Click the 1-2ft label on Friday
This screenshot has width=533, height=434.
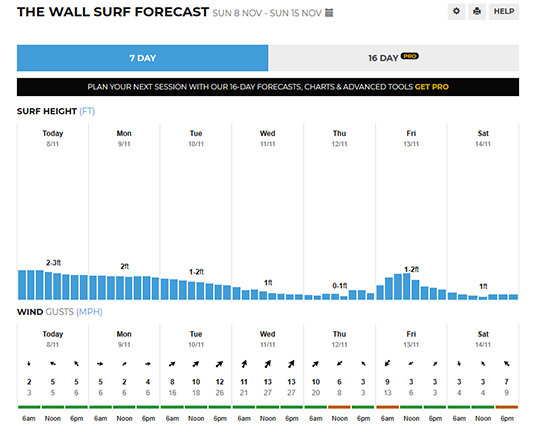pos(411,270)
